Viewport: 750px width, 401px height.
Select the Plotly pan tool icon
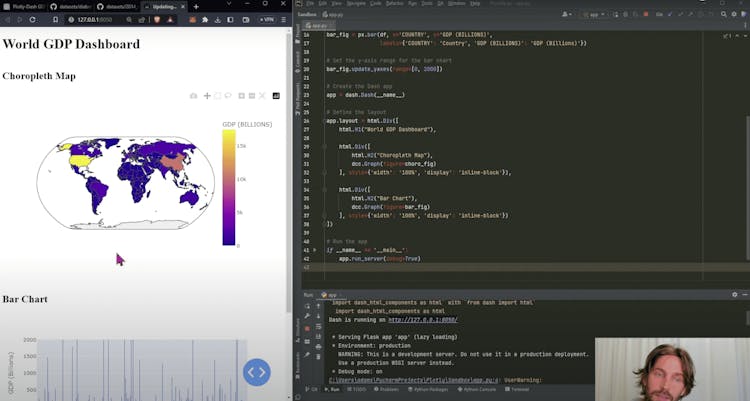[x=207, y=96]
